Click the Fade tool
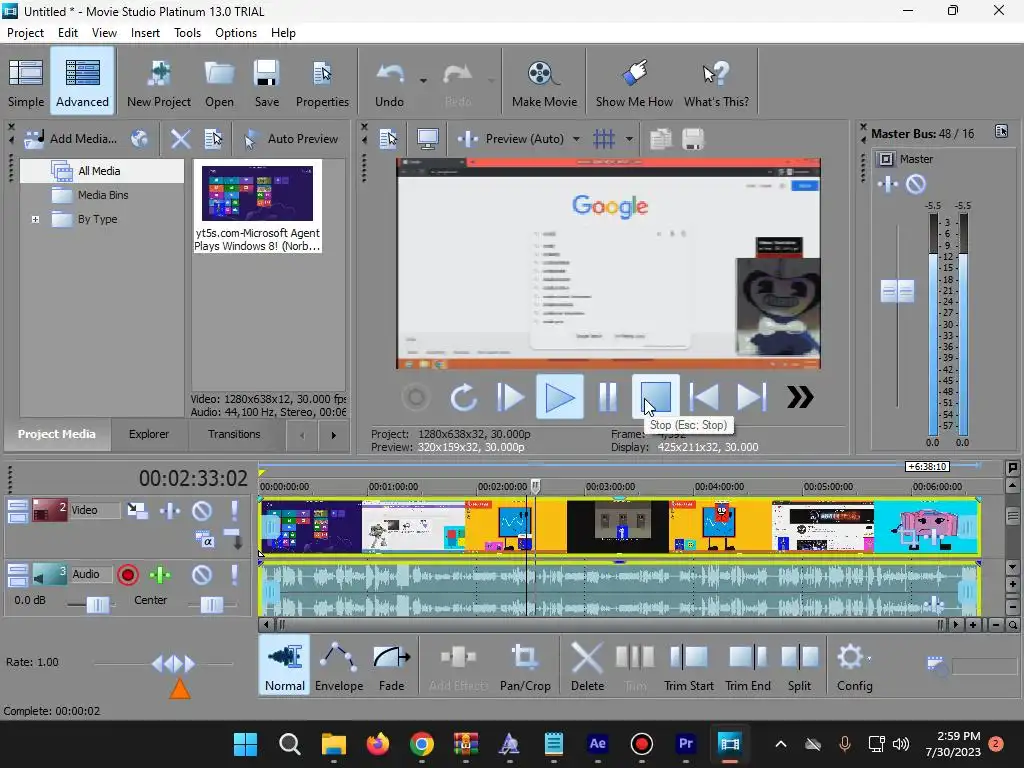The height and width of the screenshot is (768, 1024). [391, 666]
